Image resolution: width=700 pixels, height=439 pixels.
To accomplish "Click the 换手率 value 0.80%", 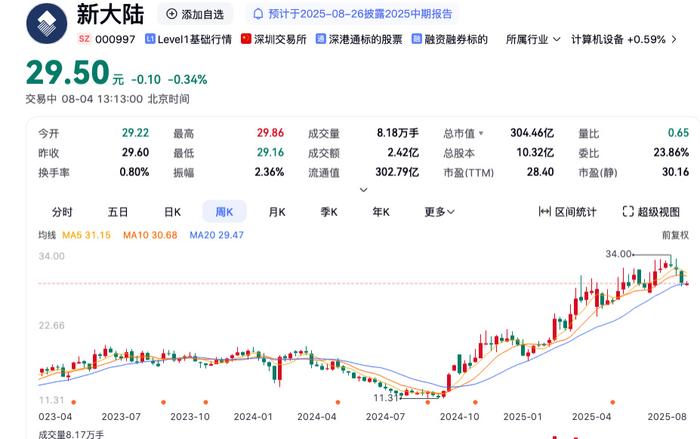I will 134,172.
